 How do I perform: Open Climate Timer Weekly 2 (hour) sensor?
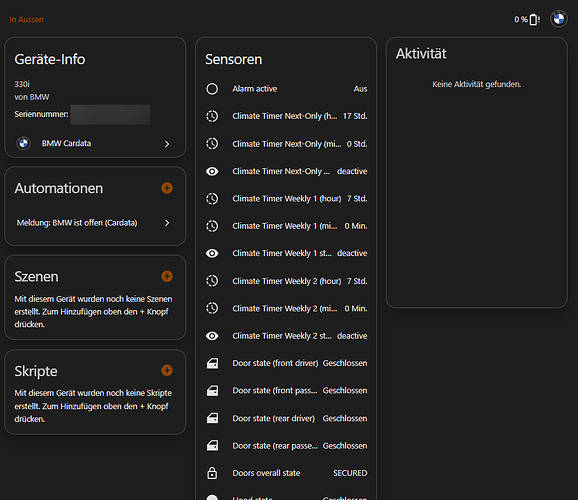286,281
